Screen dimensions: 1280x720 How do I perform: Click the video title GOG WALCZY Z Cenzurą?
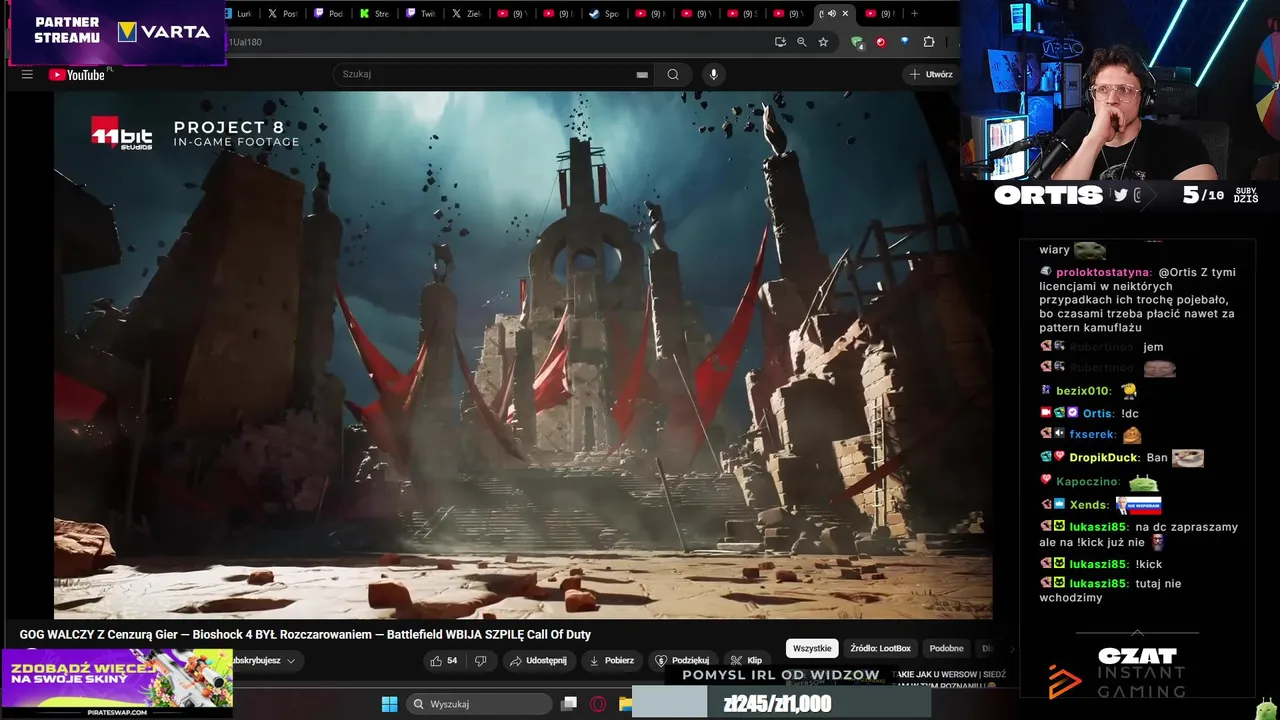[305, 635]
